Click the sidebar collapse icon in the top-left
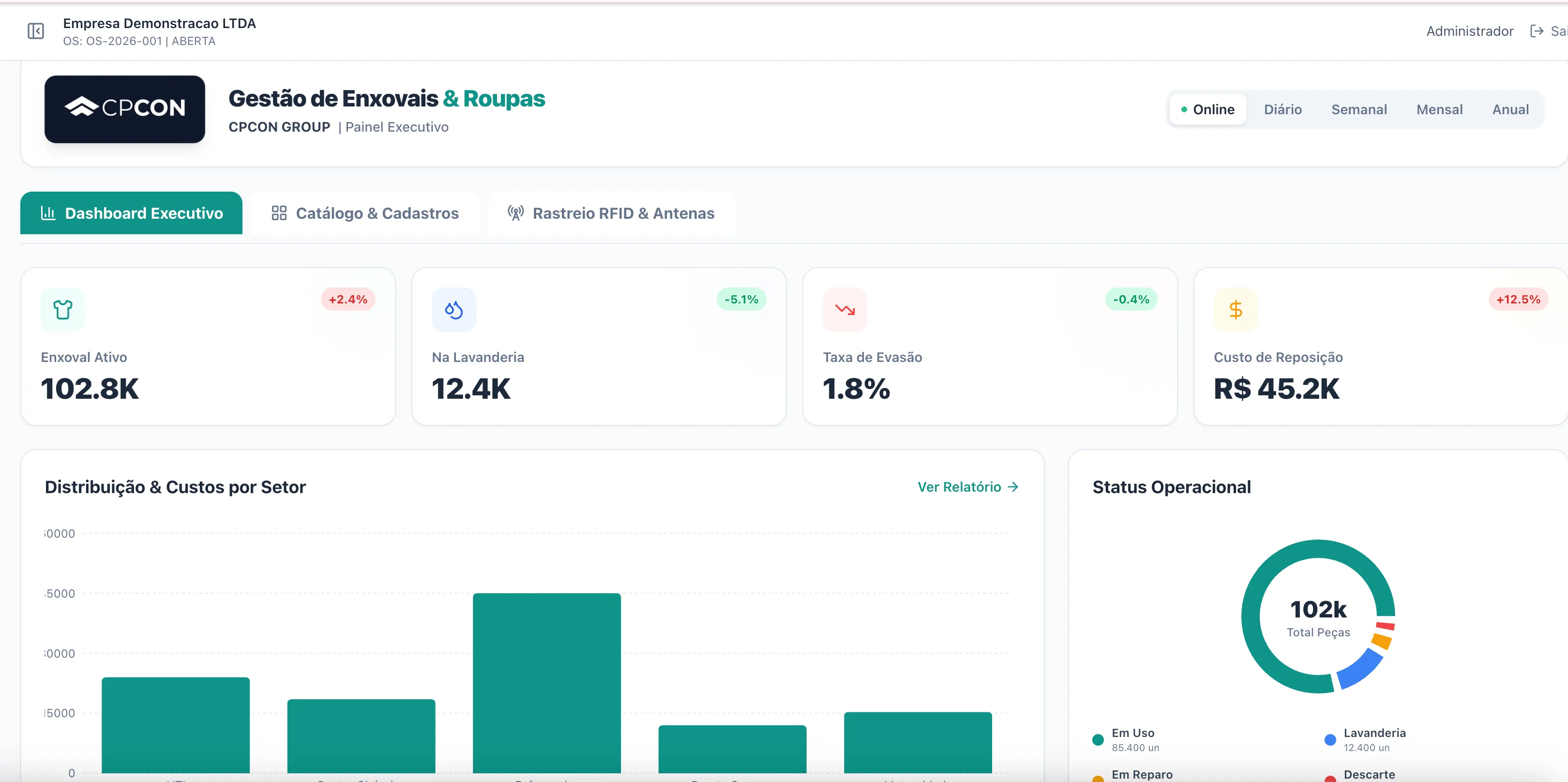The height and width of the screenshot is (782, 1568). (35, 31)
